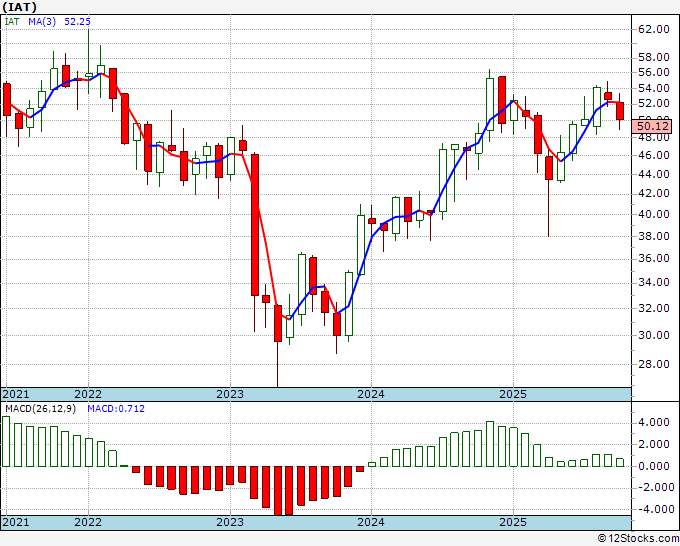The height and width of the screenshot is (546, 680).
Task: Click the 32.00 price axis label
Action: pos(654,308)
